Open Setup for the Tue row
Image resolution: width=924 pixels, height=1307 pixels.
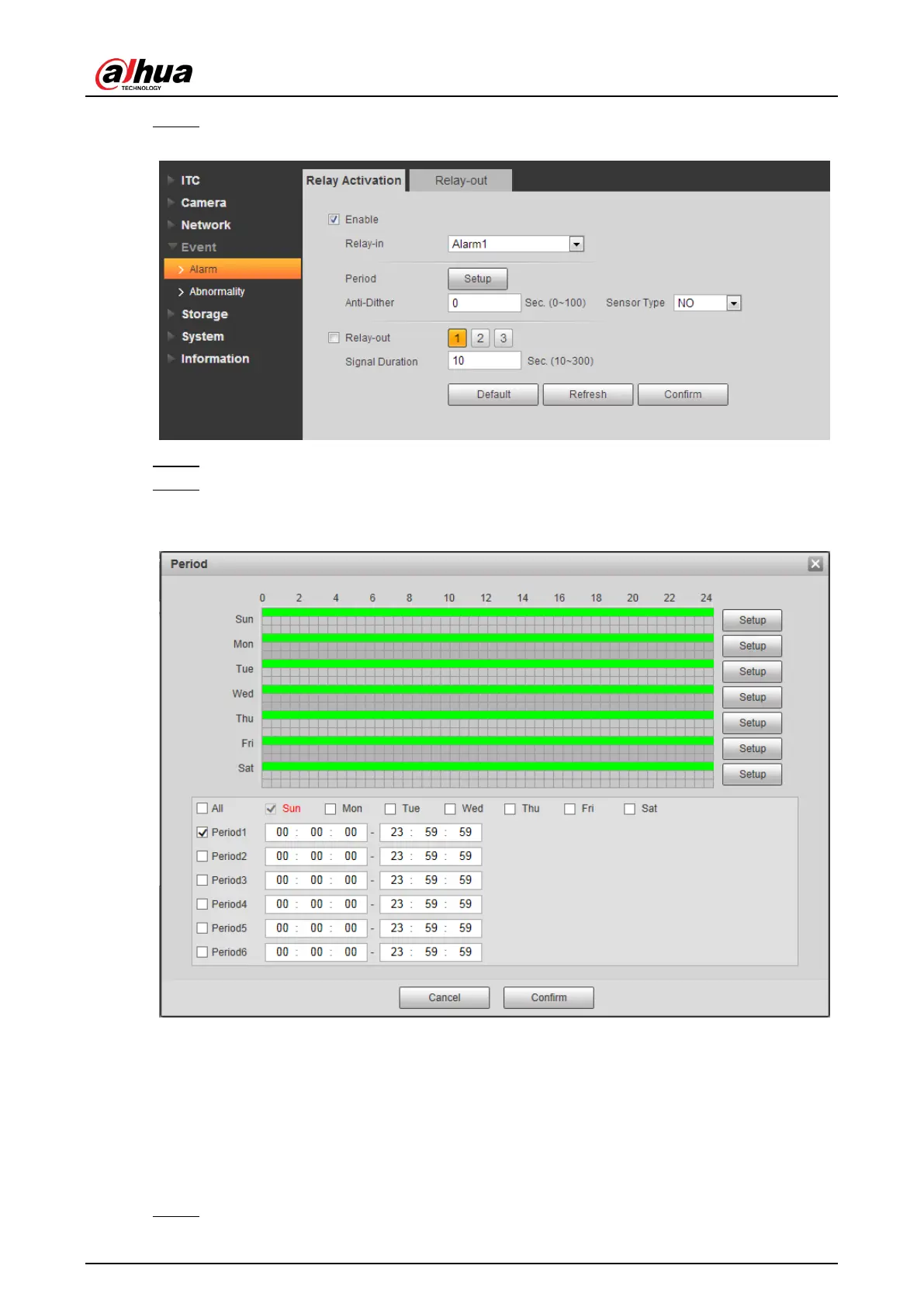(x=752, y=671)
